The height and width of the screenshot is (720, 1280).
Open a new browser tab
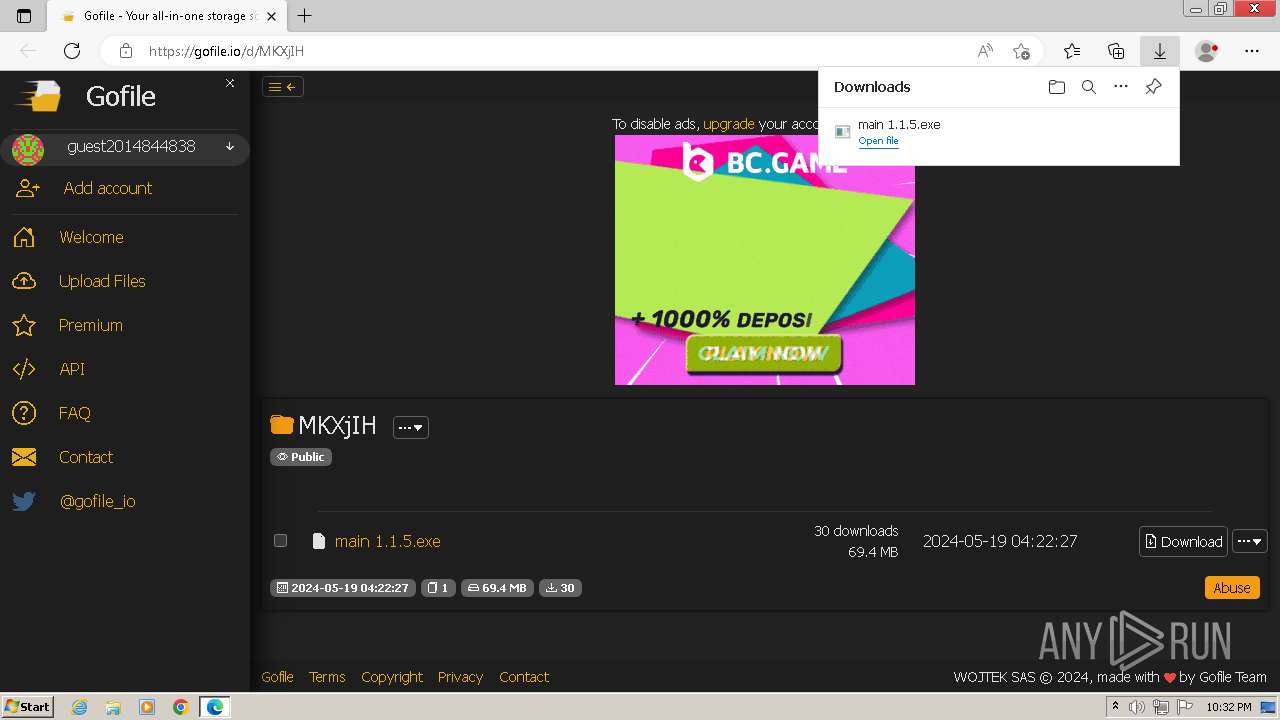pos(305,16)
